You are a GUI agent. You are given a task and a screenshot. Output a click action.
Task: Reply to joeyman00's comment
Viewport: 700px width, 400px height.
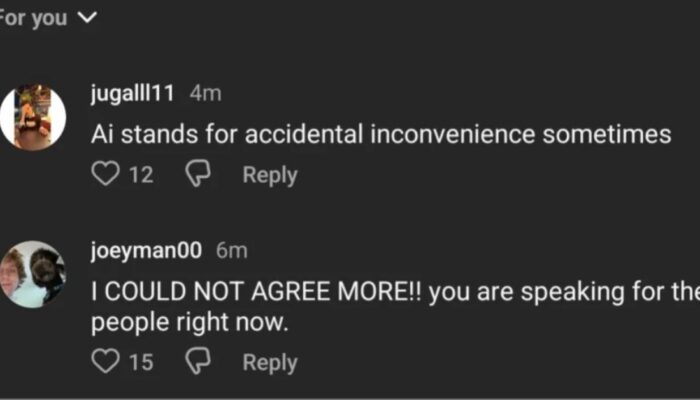coord(269,362)
